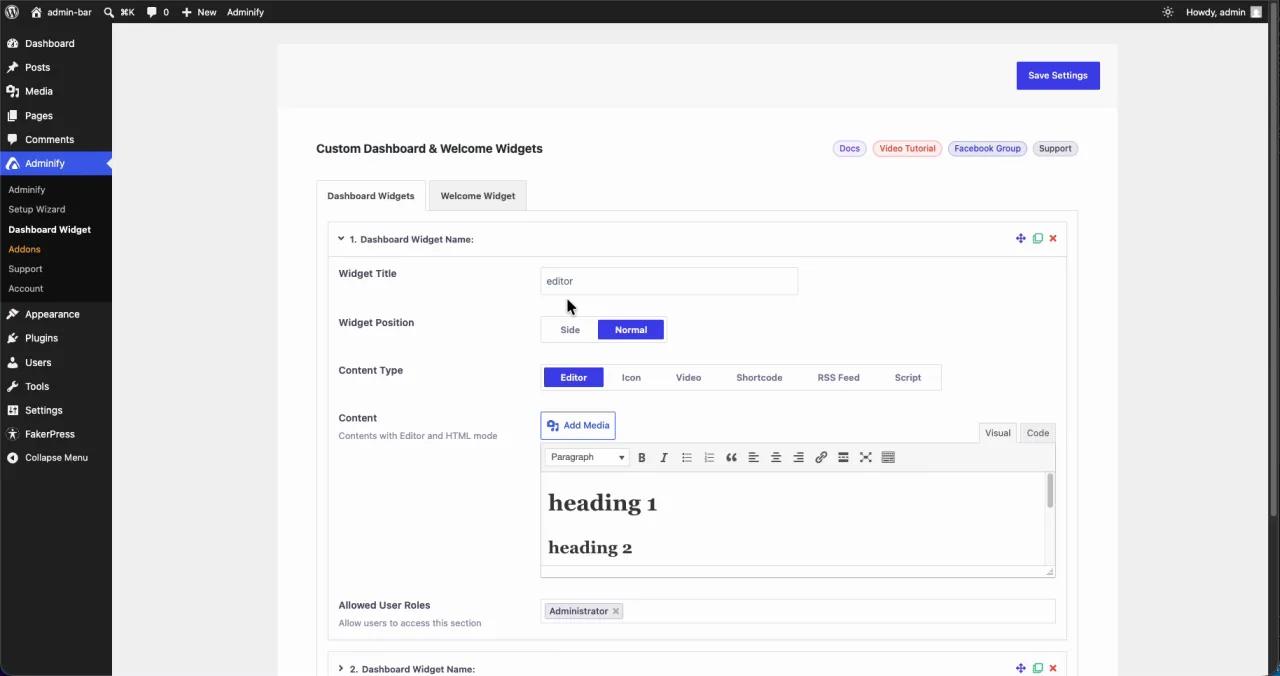
Task: Select Icon content type
Action: pos(631,377)
